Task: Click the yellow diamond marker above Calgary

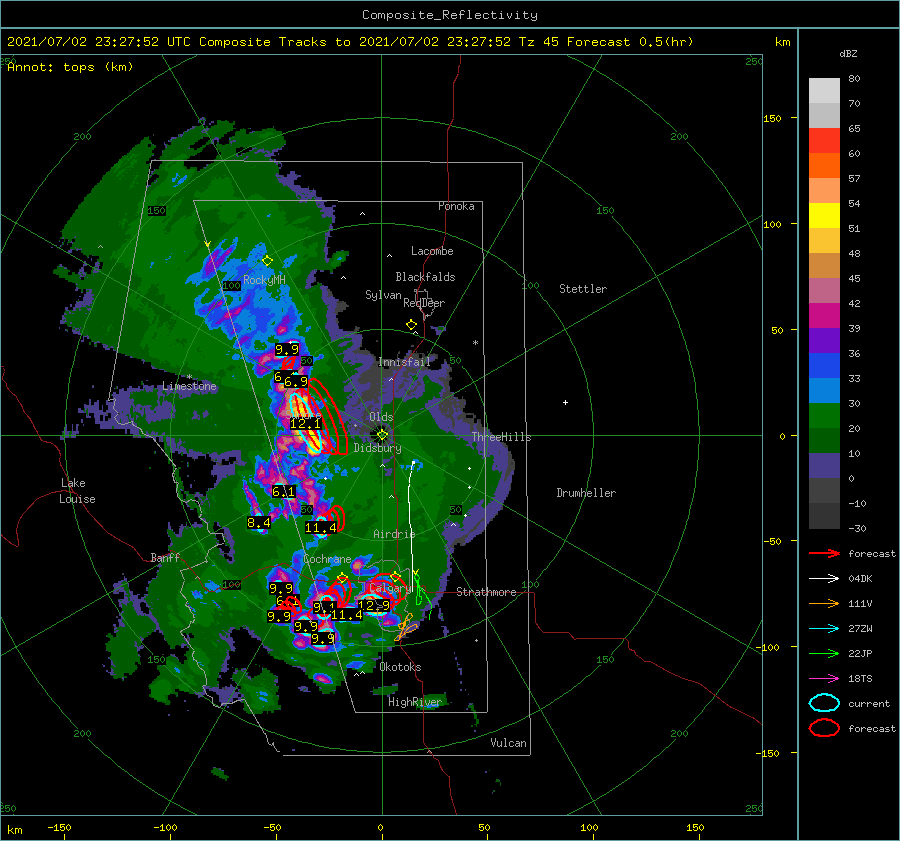Action: pyautogui.click(x=395, y=577)
